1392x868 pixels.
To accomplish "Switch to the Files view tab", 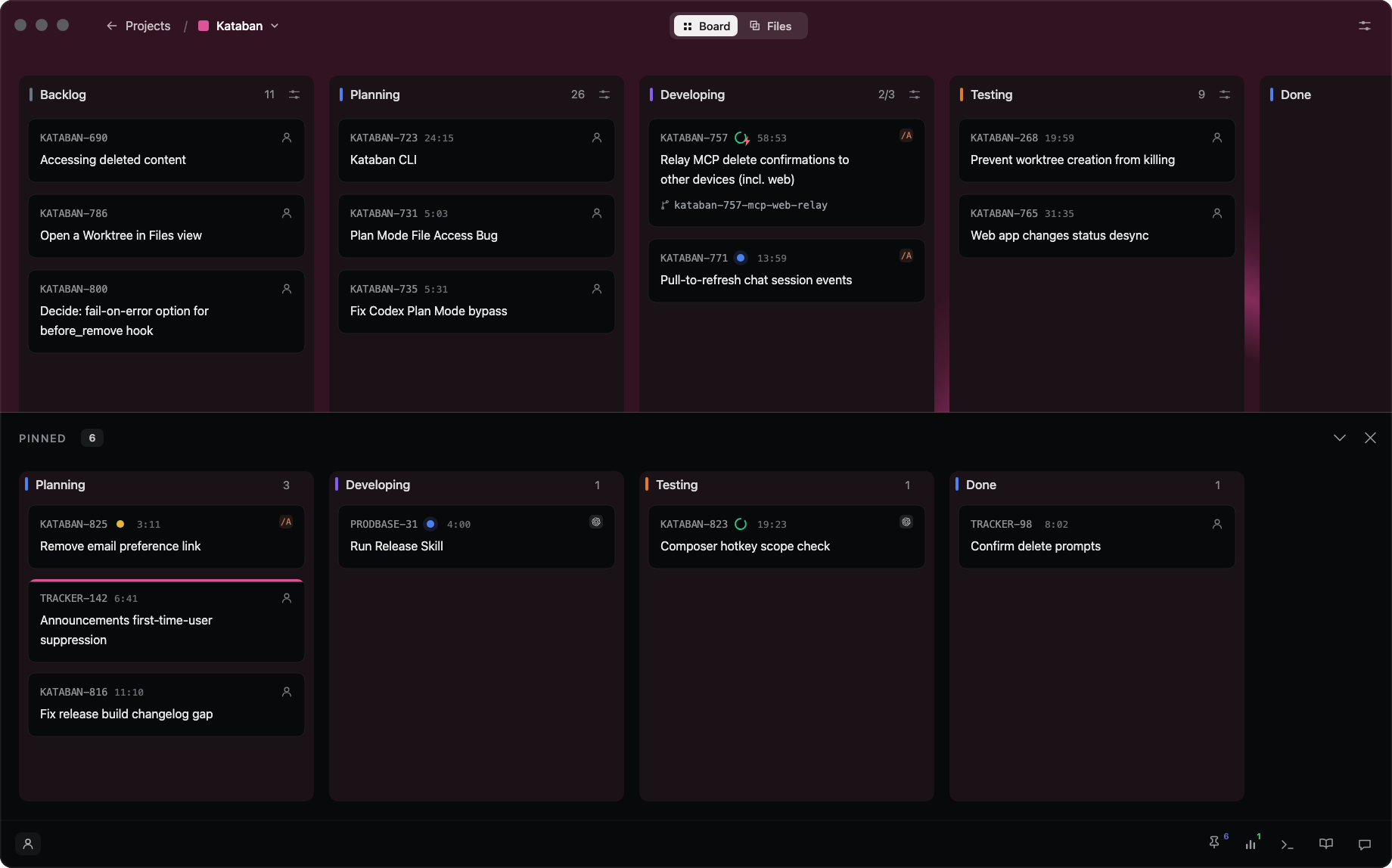I will click(x=771, y=26).
